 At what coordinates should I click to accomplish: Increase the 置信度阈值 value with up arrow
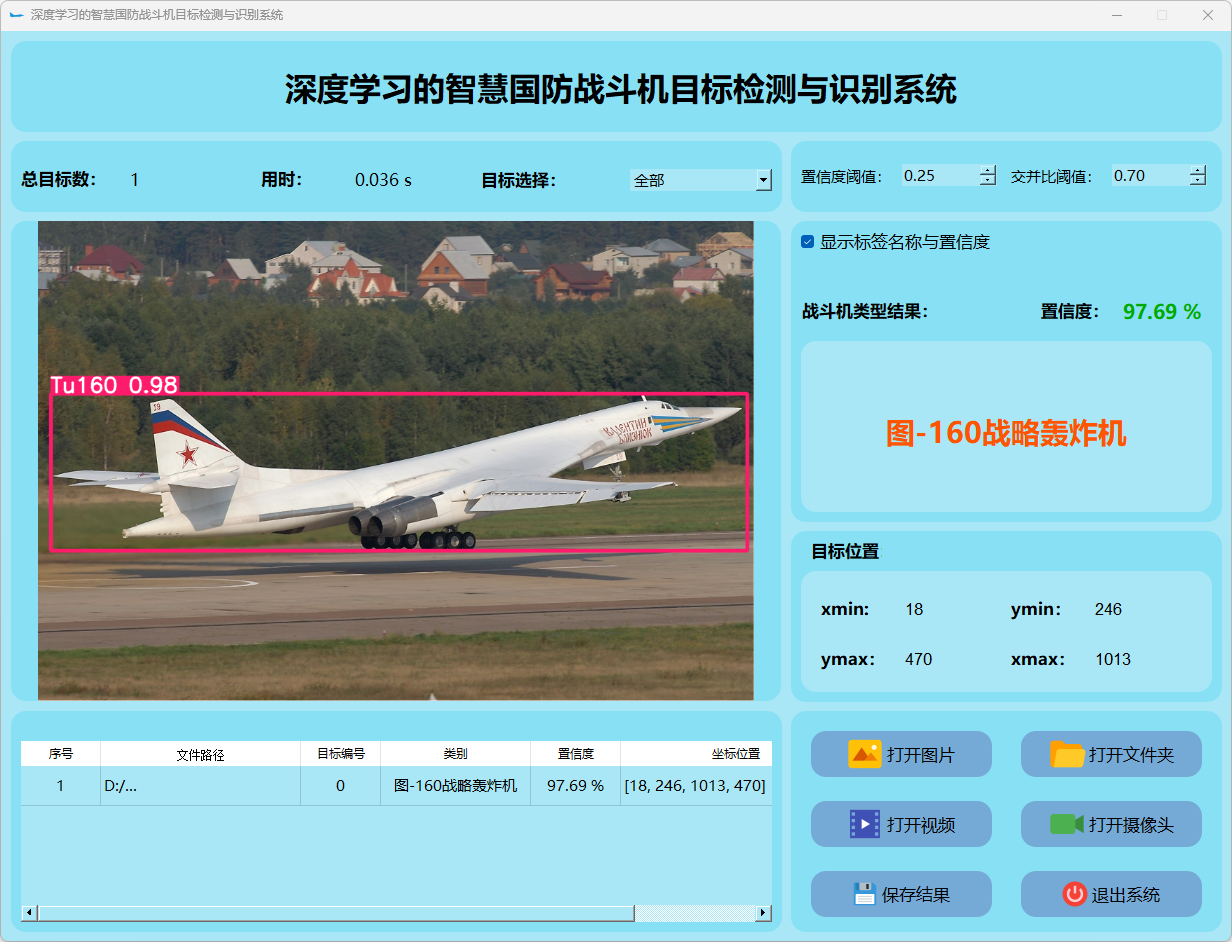[x=988, y=170]
